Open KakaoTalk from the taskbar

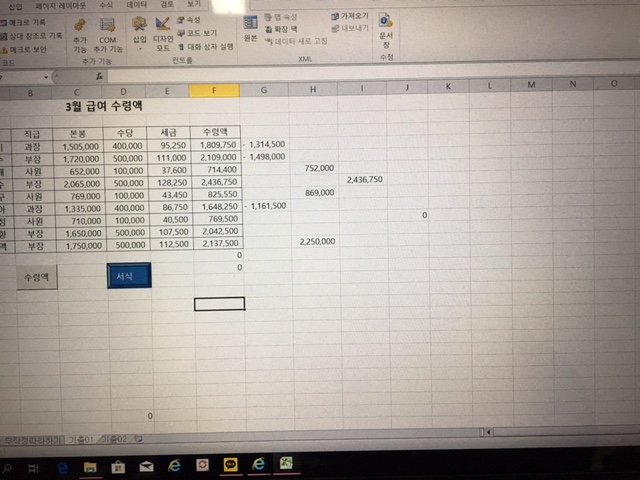coord(231,465)
